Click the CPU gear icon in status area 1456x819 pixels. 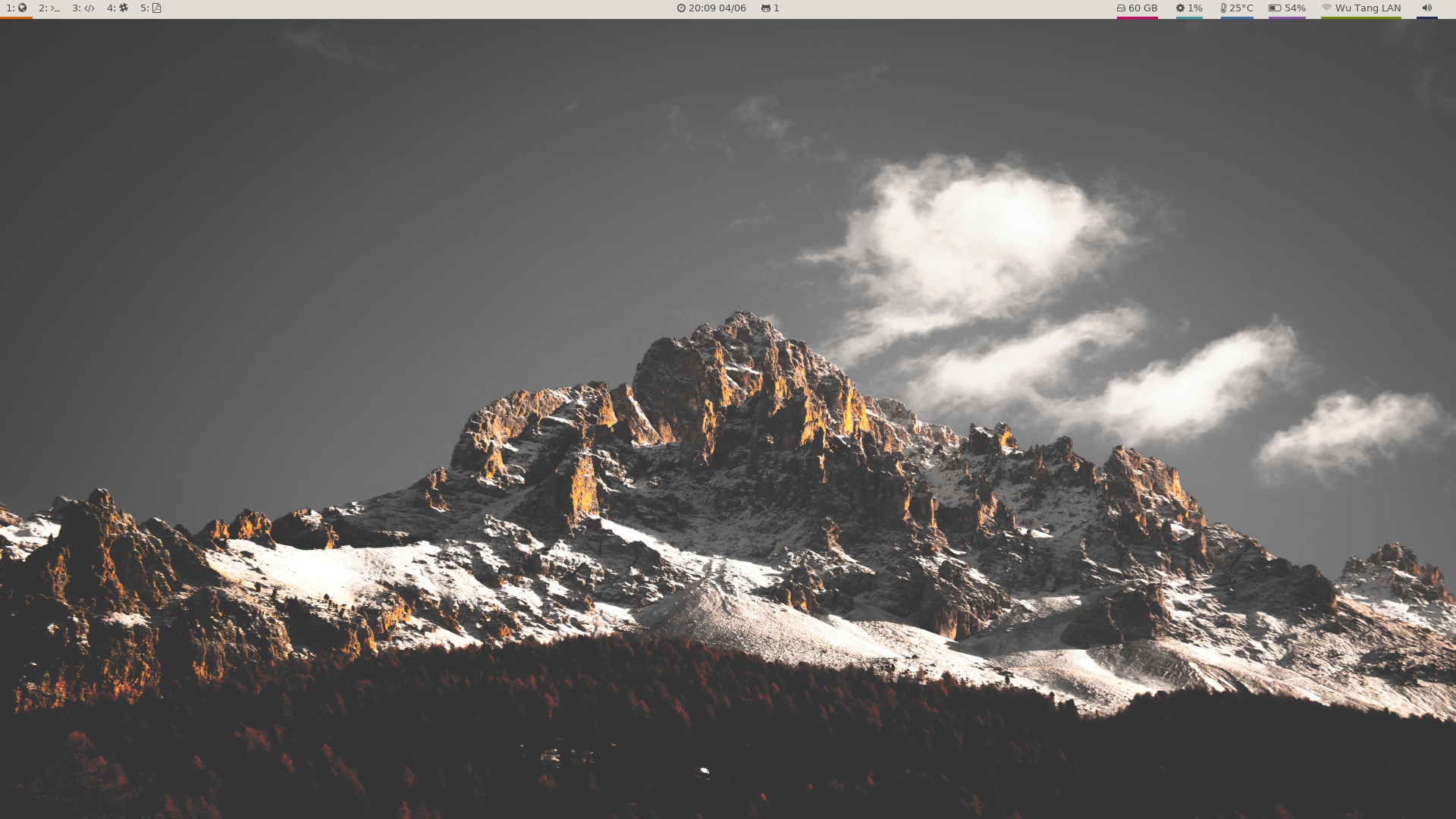[x=1180, y=8]
